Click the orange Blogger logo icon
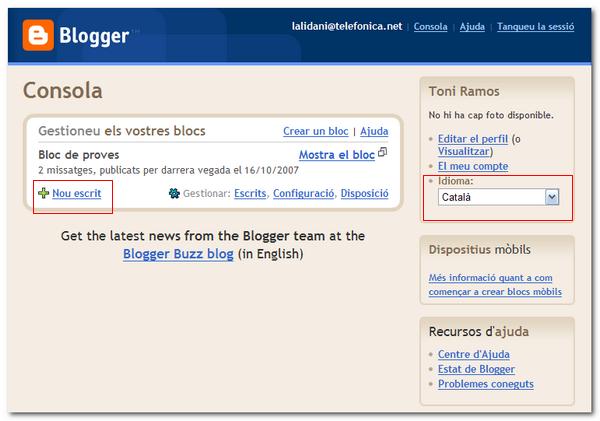This screenshot has height=421, width=600. (x=40, y=36)
